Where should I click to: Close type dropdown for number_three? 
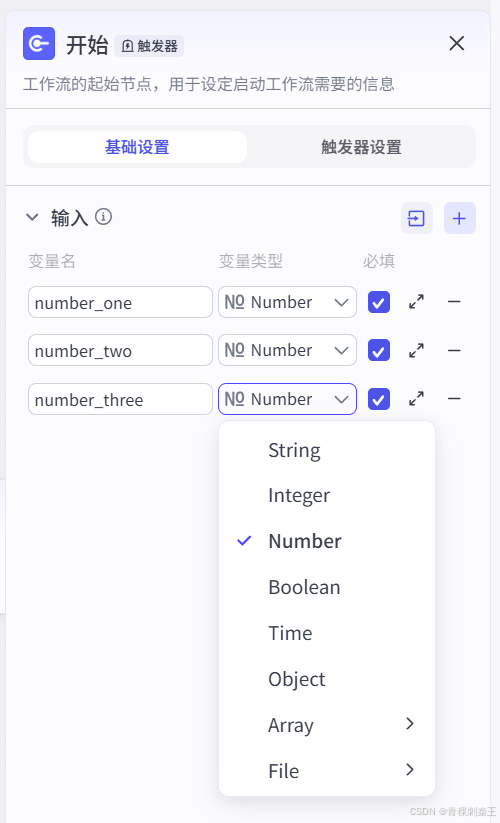(288, 399)
